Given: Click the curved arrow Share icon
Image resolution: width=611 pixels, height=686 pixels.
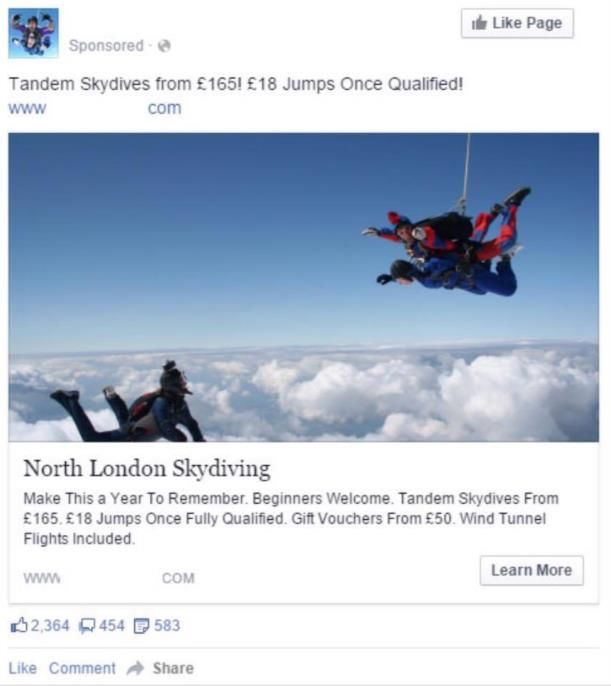Looking at the screenshot, I should click(x=136, y=668).
